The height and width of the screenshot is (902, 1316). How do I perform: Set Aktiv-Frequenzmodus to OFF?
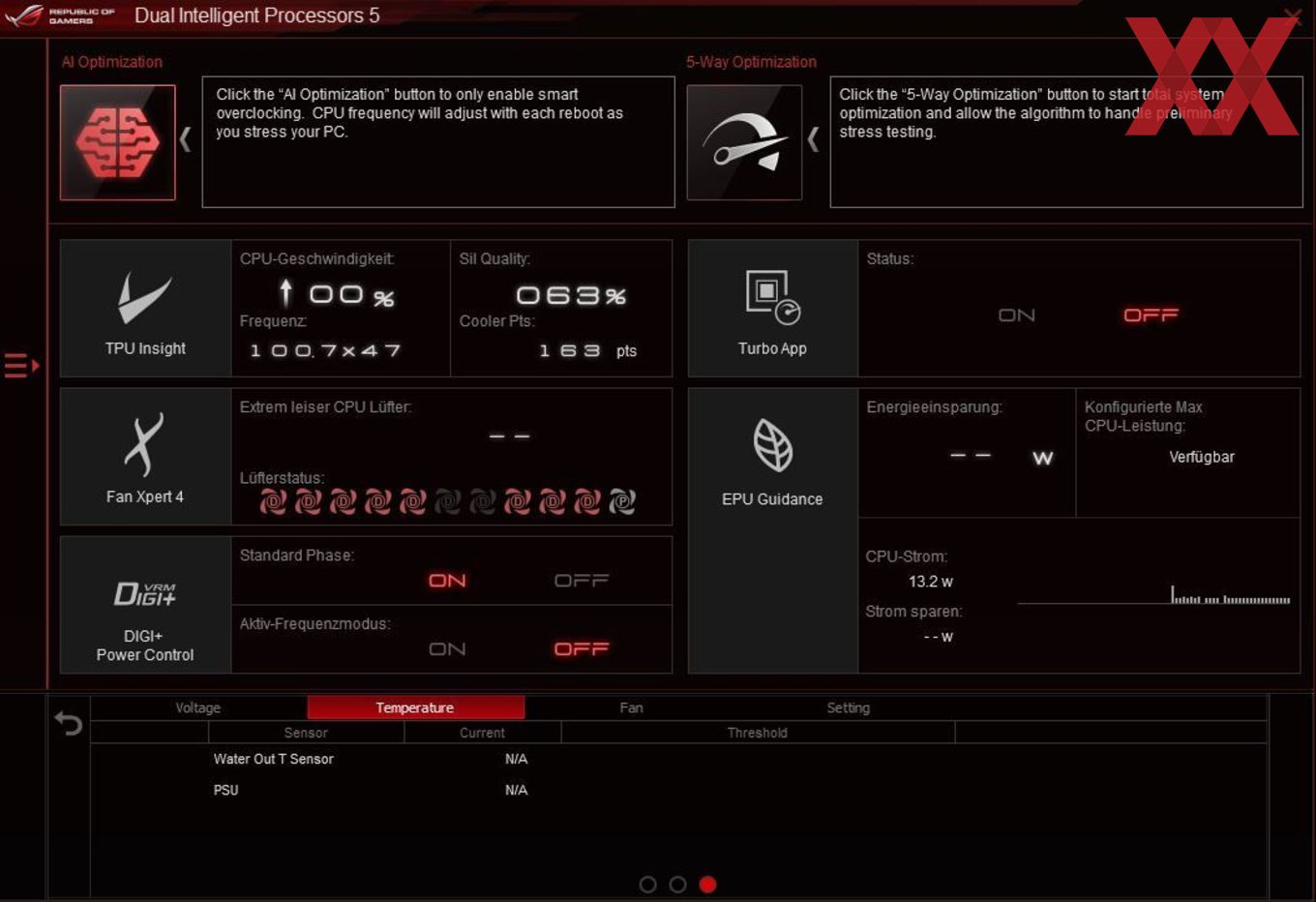582,649
